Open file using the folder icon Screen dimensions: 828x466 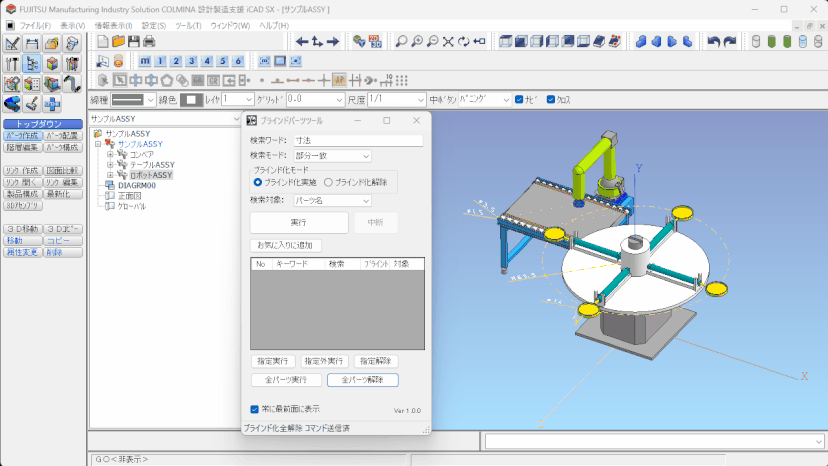pyautogui.click(x=118, y=41)
